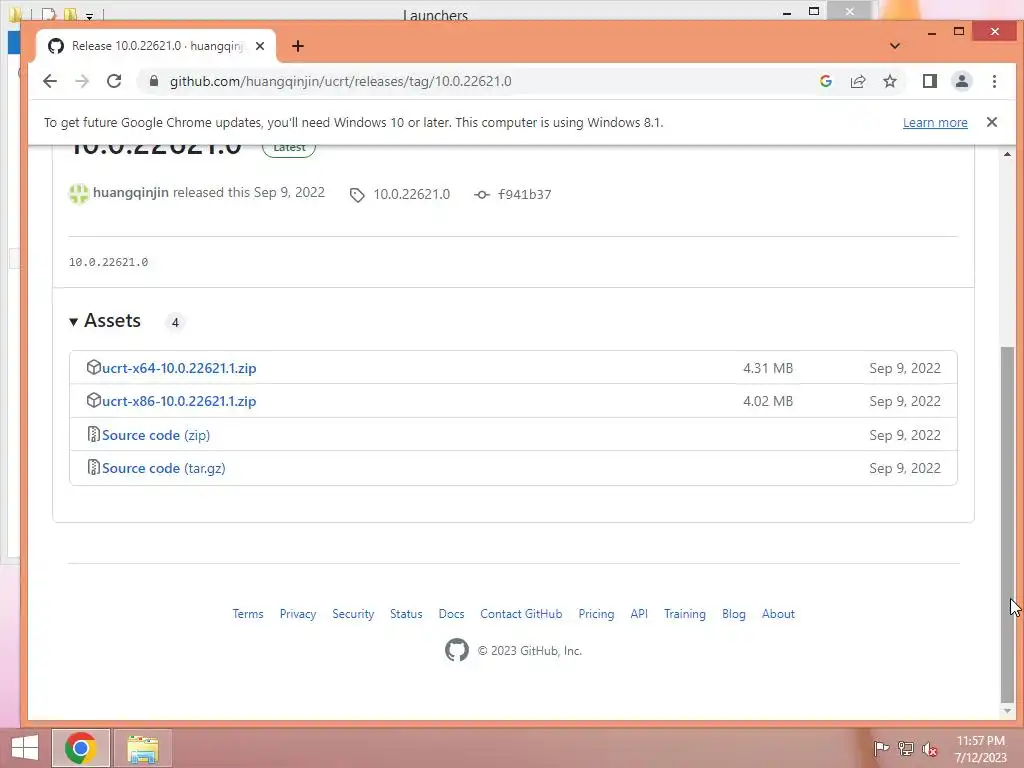Select the 4.02 MB size text
Image resolution: width=1024 pixels, height=768 pixels.
pos(768,401)
